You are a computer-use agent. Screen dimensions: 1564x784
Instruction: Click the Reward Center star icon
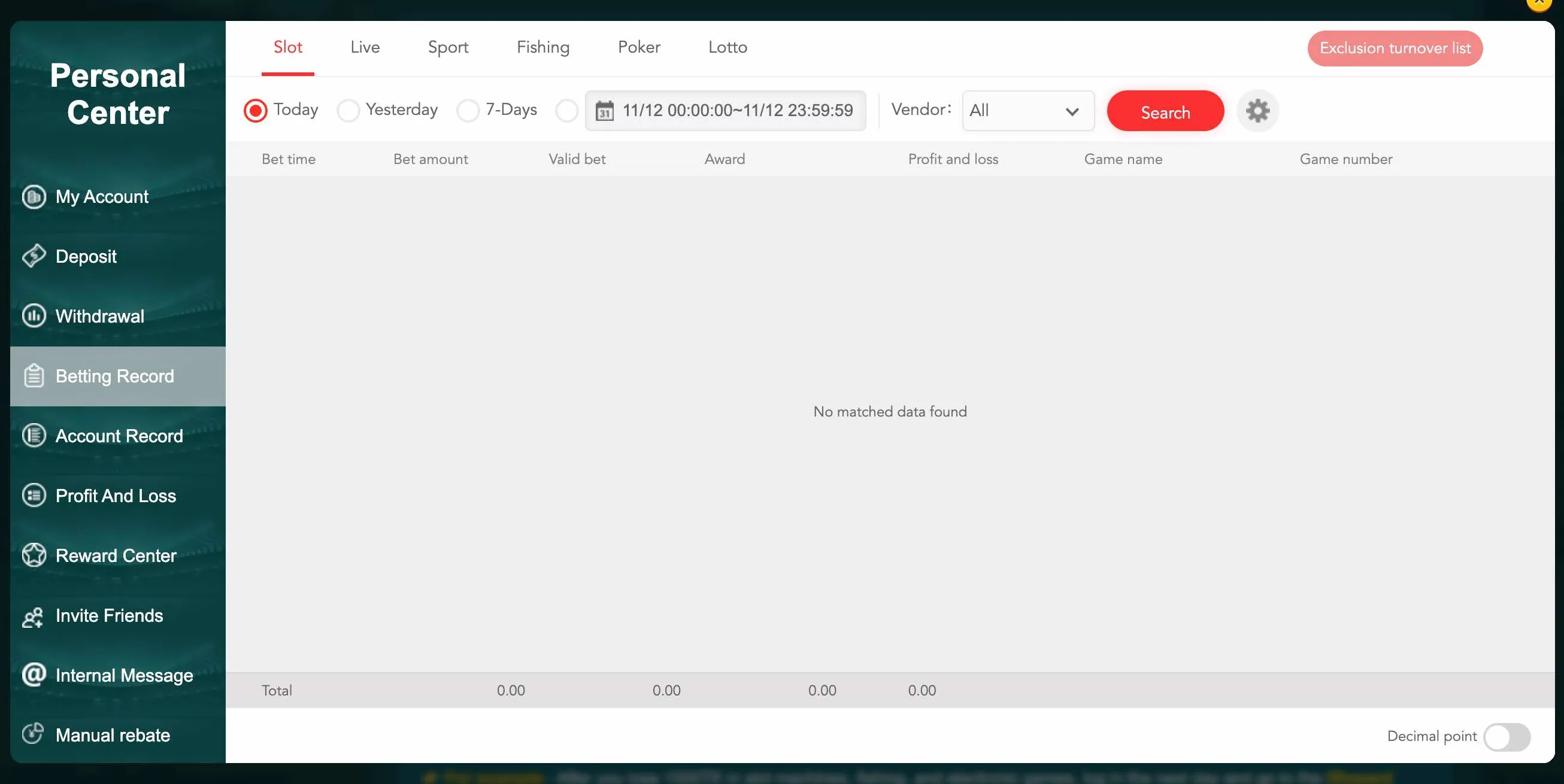pos(34,555)
